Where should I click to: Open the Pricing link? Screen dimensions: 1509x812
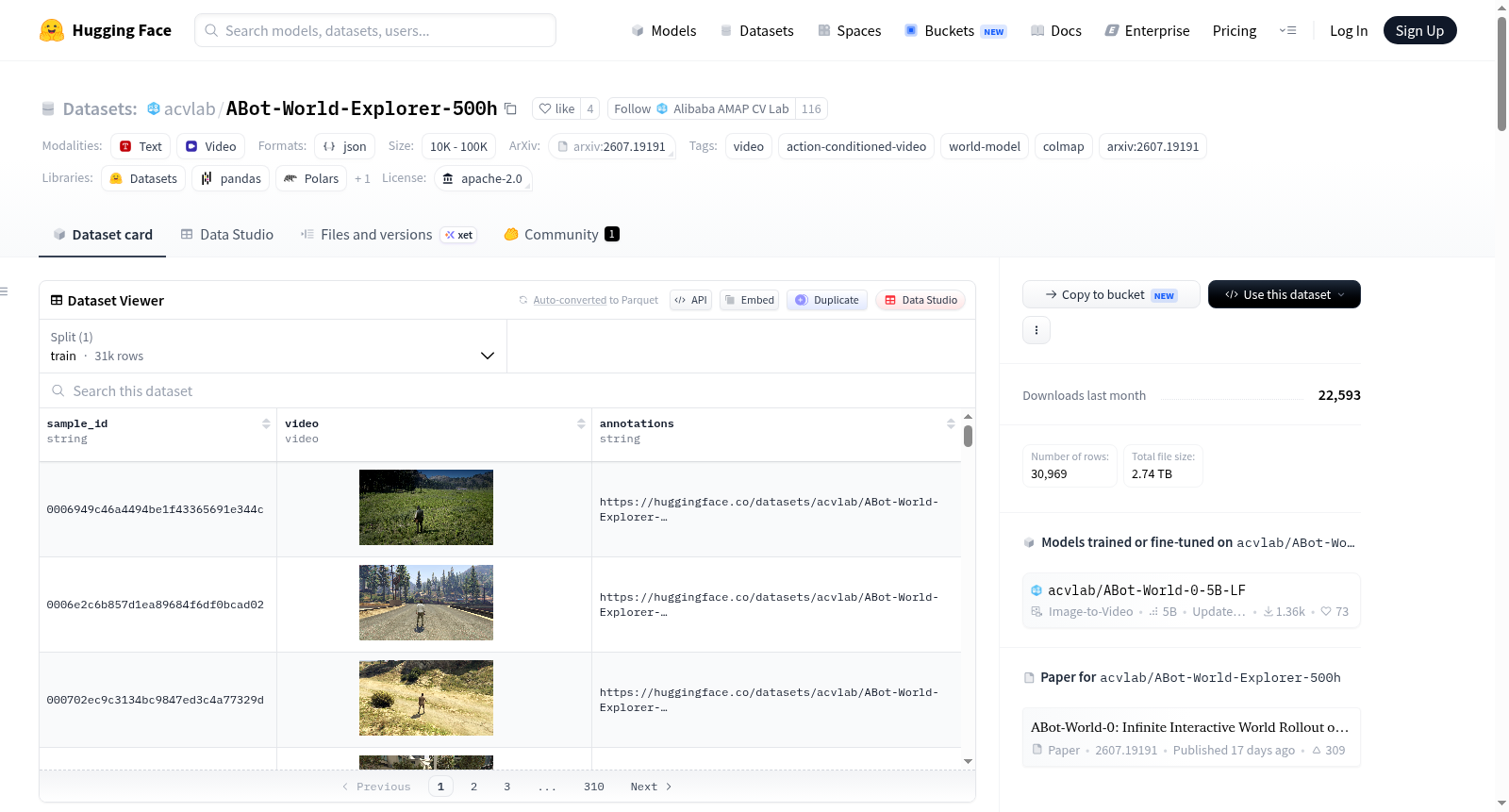tap(1235, 30)
